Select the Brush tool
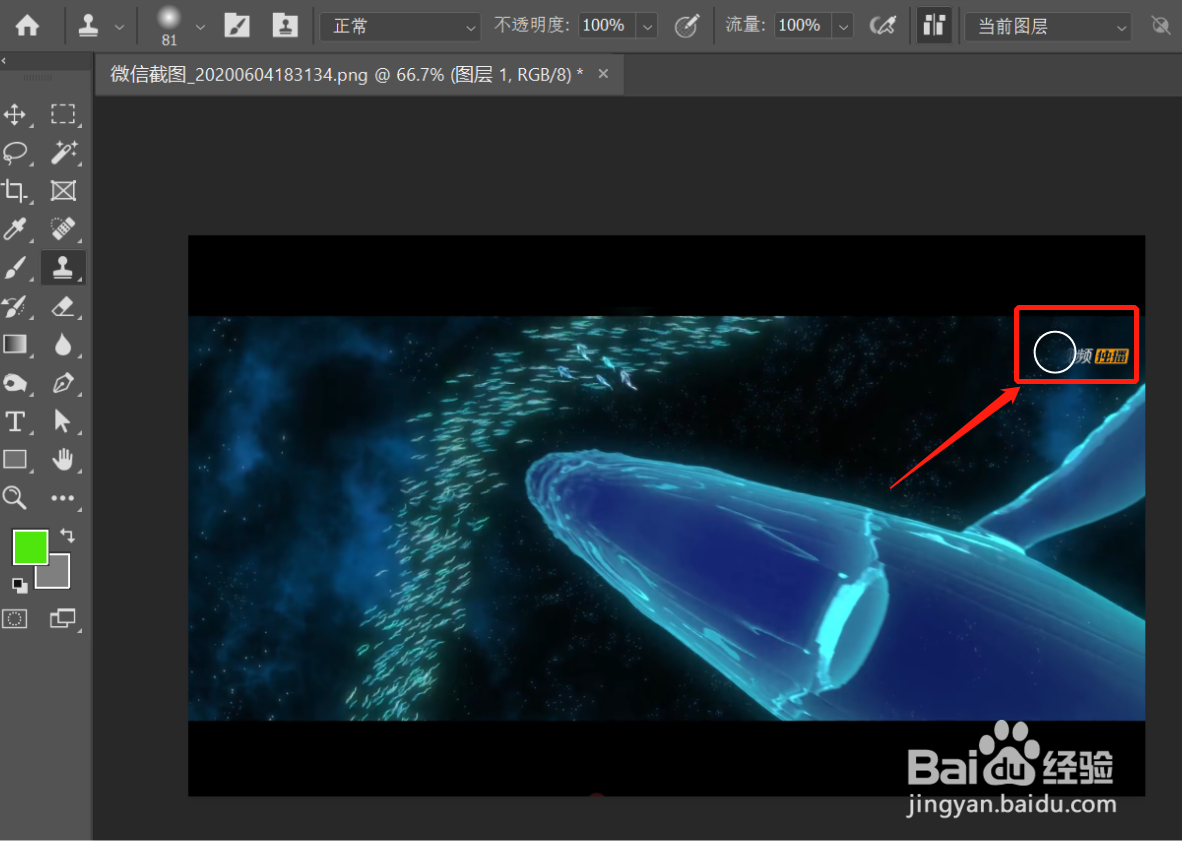Viewport: 1182px width, 845px height. point(15,268)
